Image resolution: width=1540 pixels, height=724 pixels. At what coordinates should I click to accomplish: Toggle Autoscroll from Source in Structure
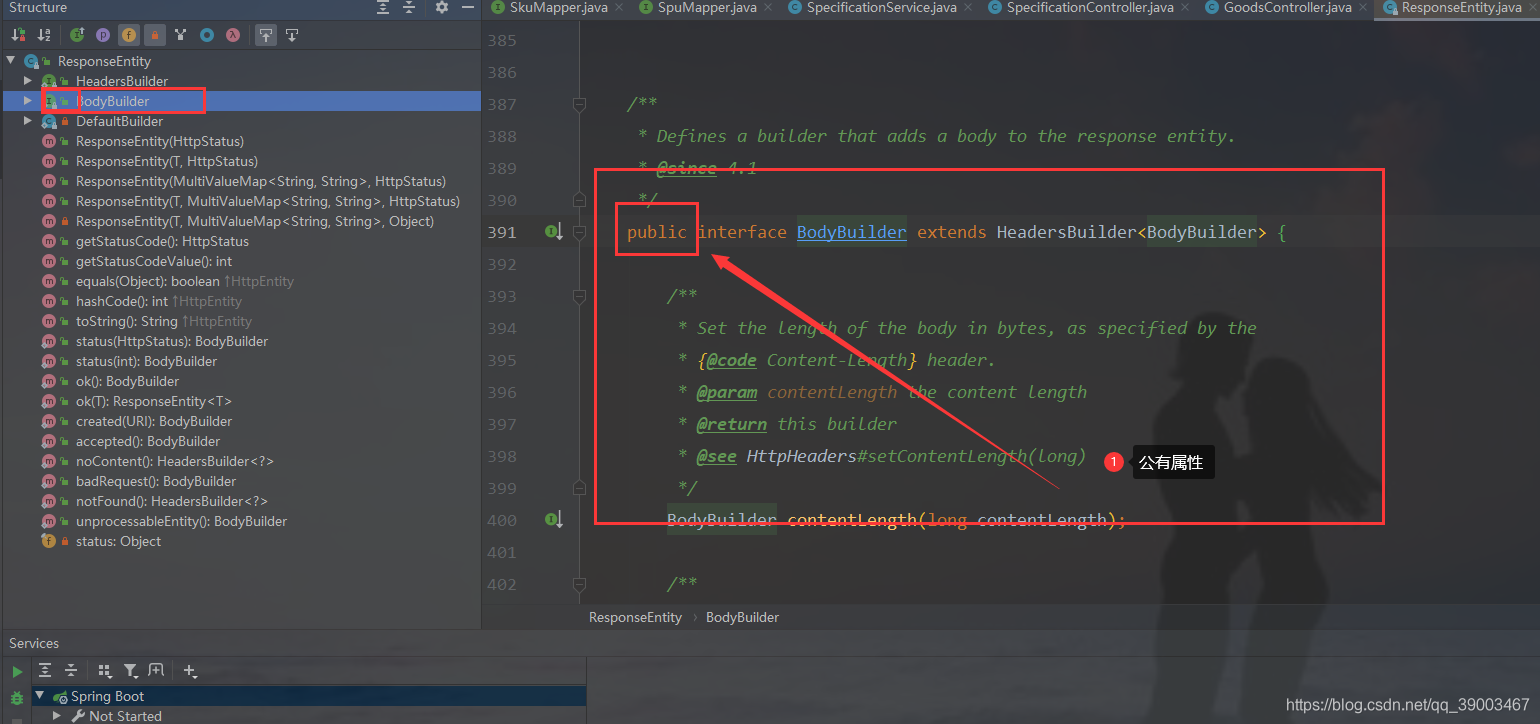[292, 35]
